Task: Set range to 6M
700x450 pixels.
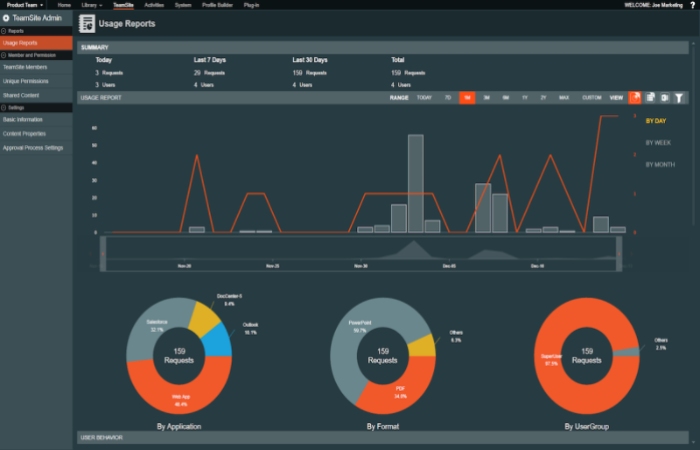Action: coord(506,98)
